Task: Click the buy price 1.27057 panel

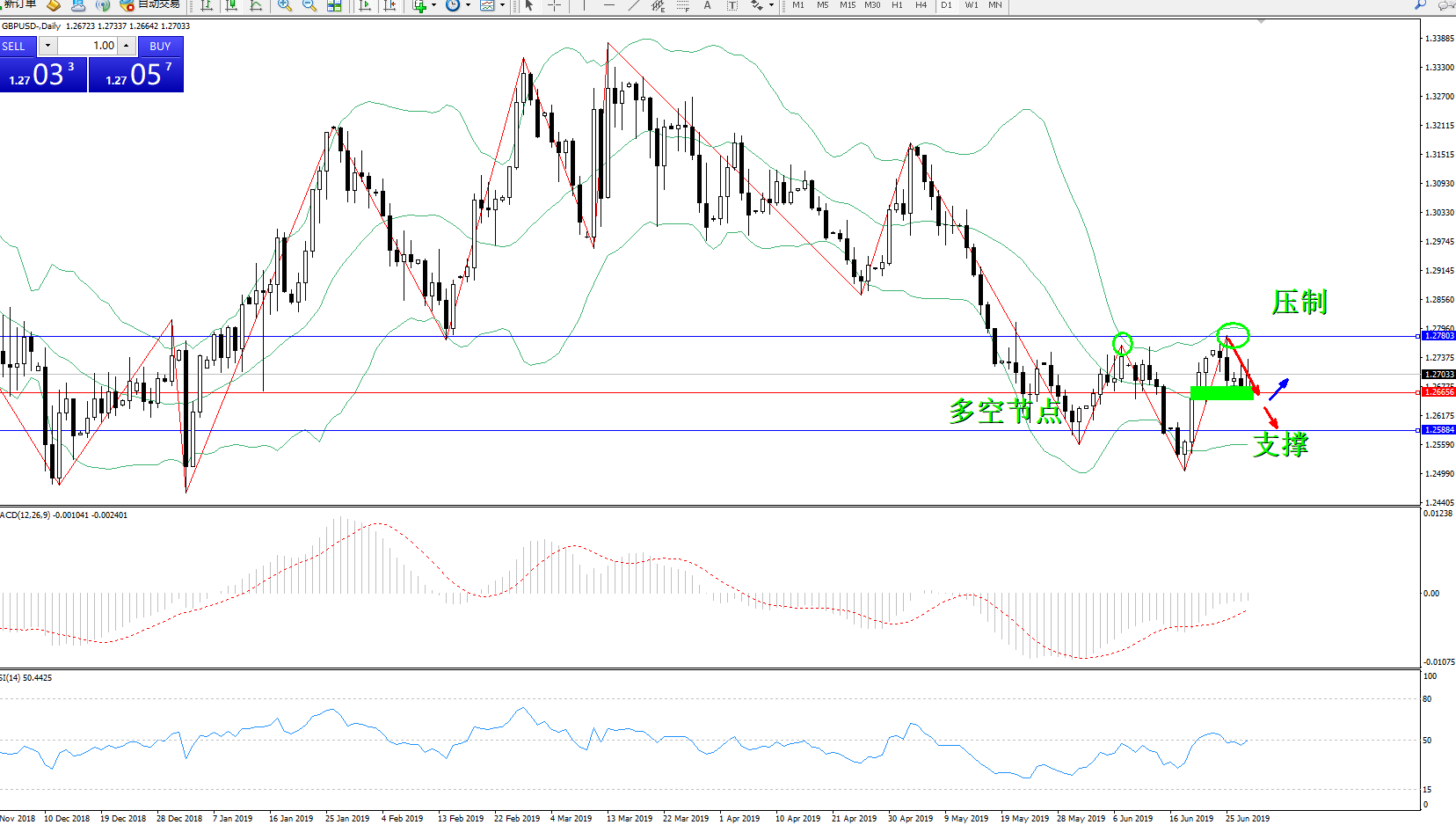Action: coord(136,74)
